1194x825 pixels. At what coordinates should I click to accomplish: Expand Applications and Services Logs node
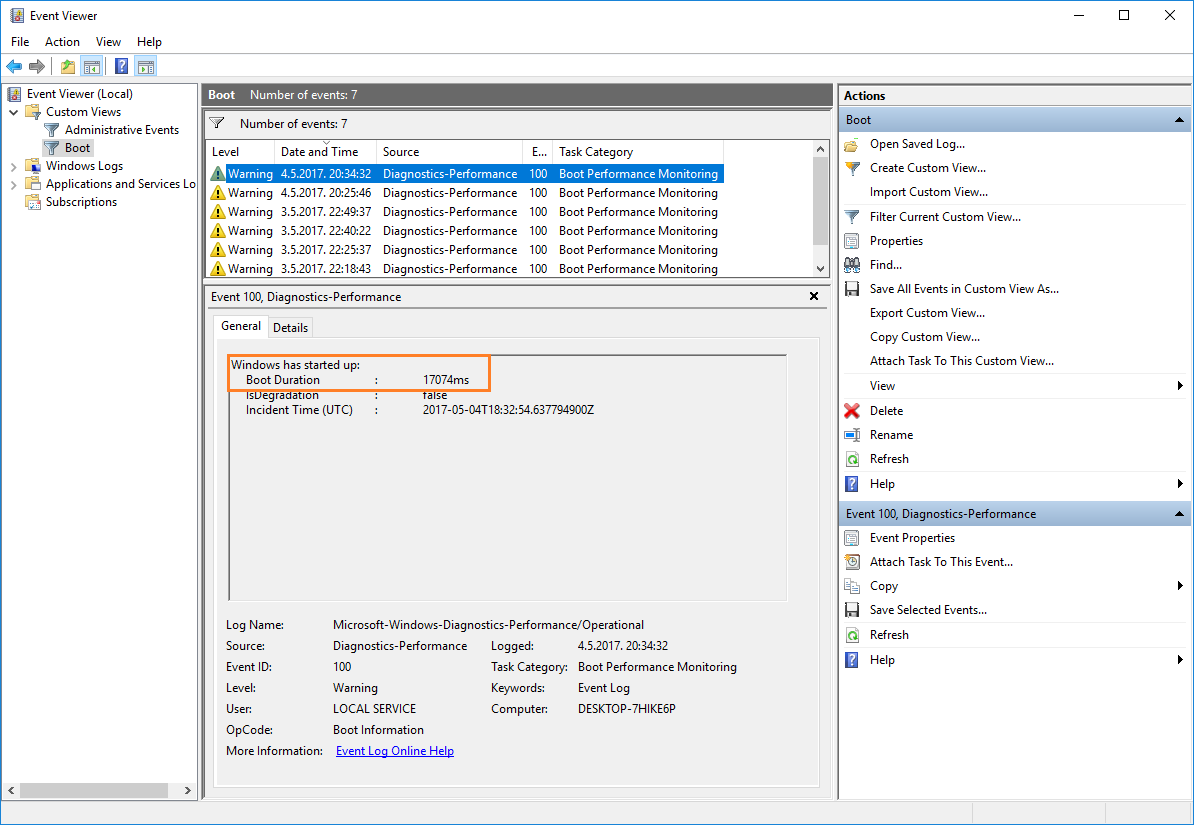tap(14, 184)
